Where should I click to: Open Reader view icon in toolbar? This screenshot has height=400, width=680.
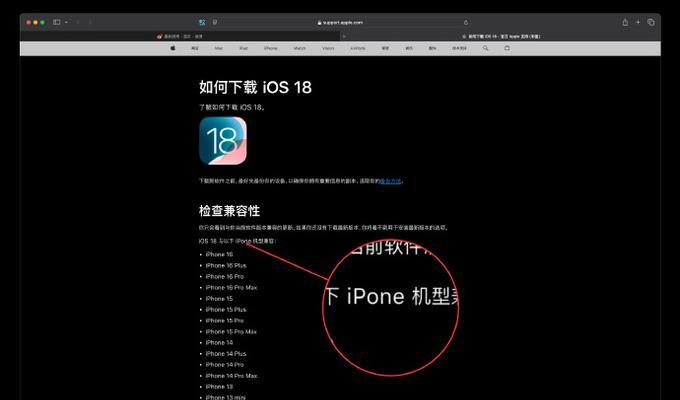coord(215,22)
